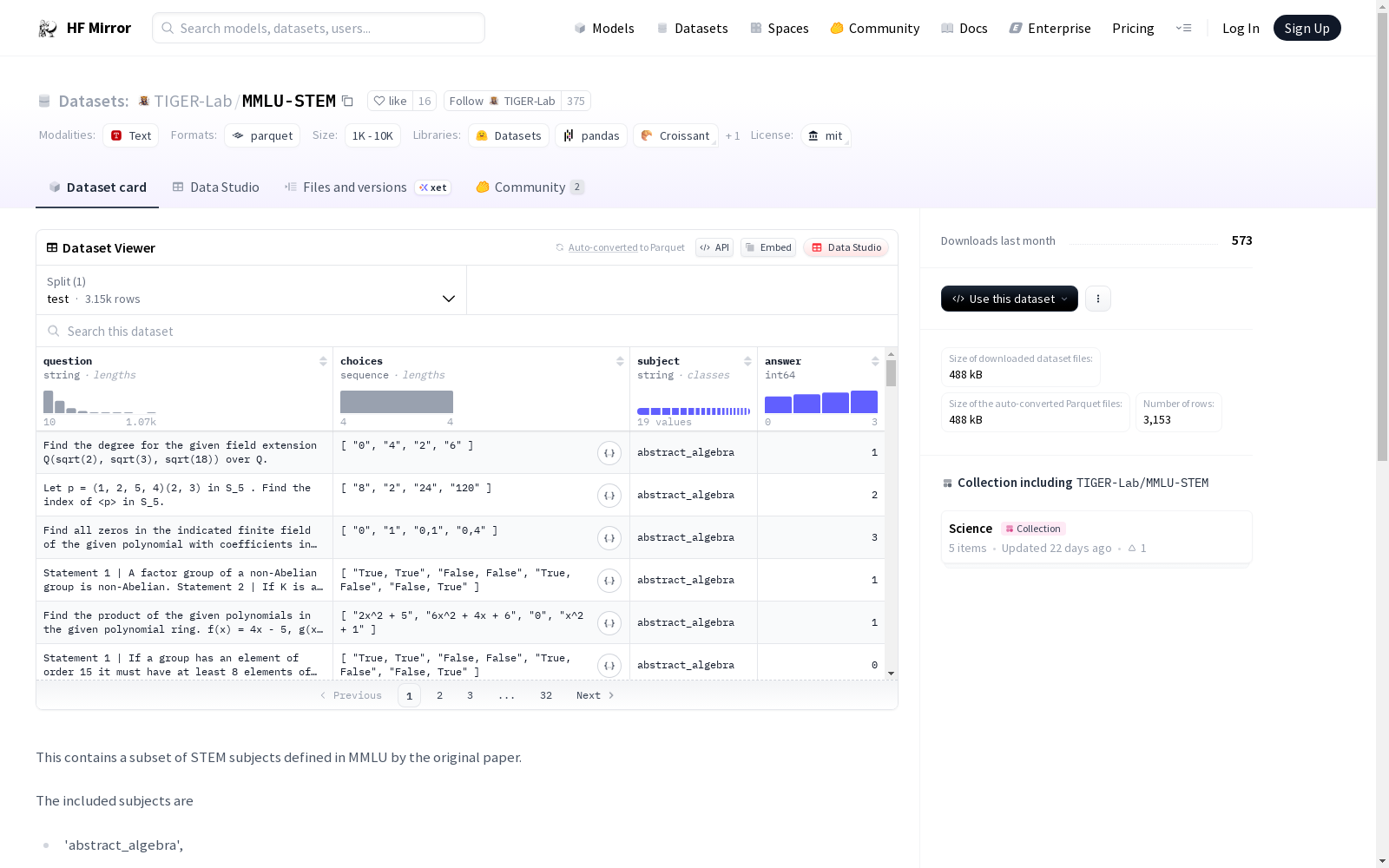Switch to the Dataset card tab

97,187
